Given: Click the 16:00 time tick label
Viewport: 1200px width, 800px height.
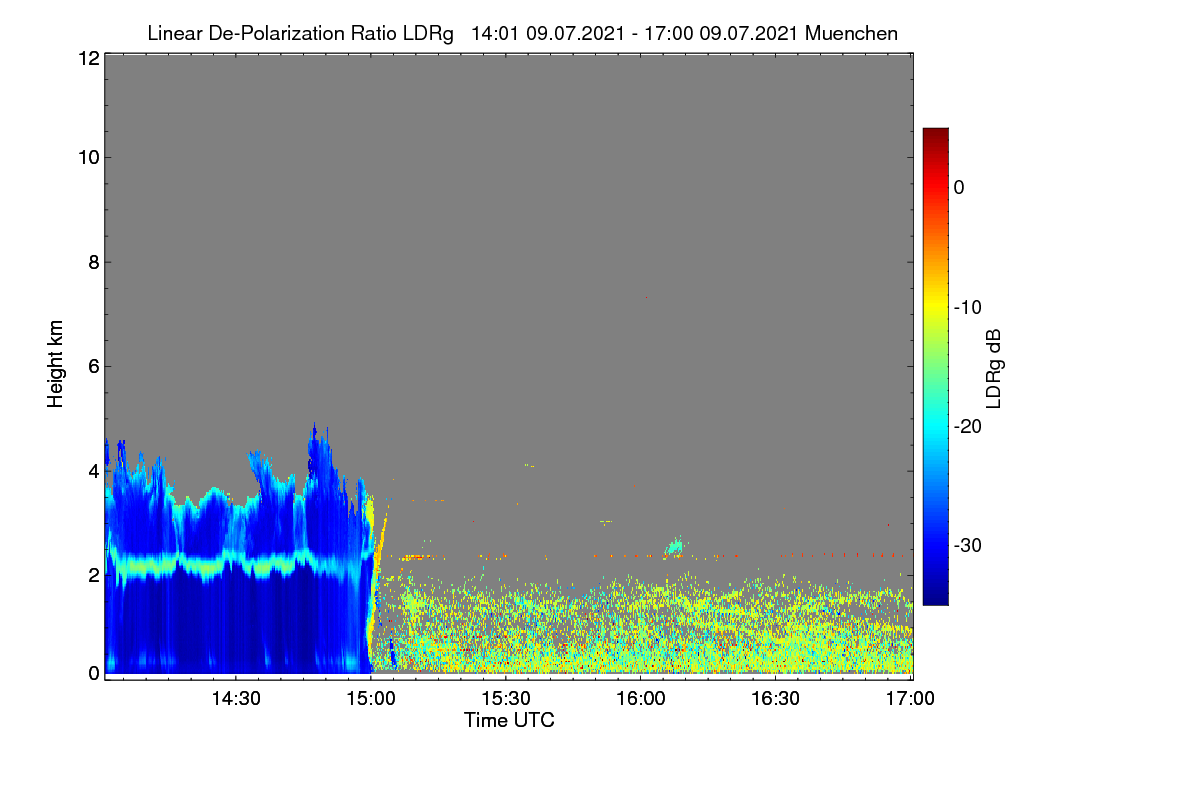Looking at the screenshot, I should (x=641, y=698).
